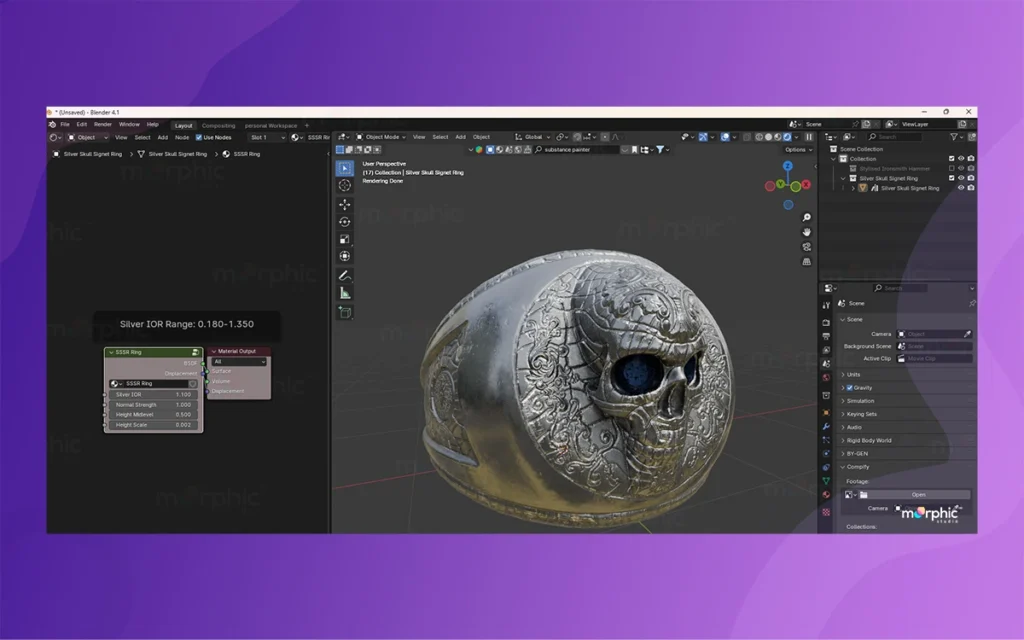Adjust the Silver IOR value slider

coord(154,394)
